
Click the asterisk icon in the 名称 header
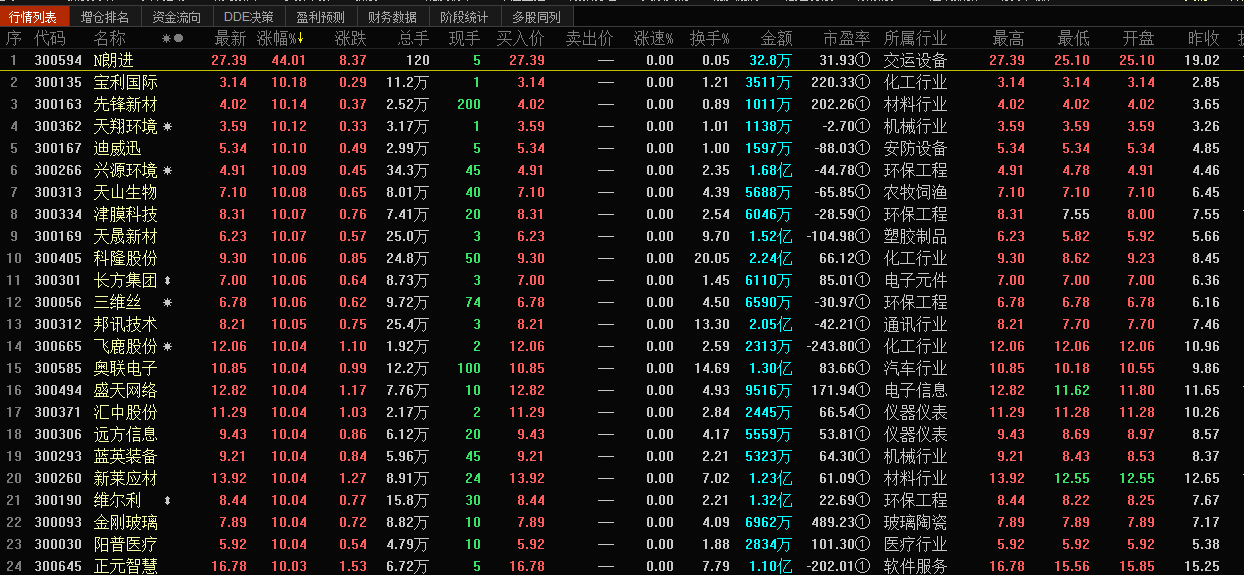tap(166, 39)
